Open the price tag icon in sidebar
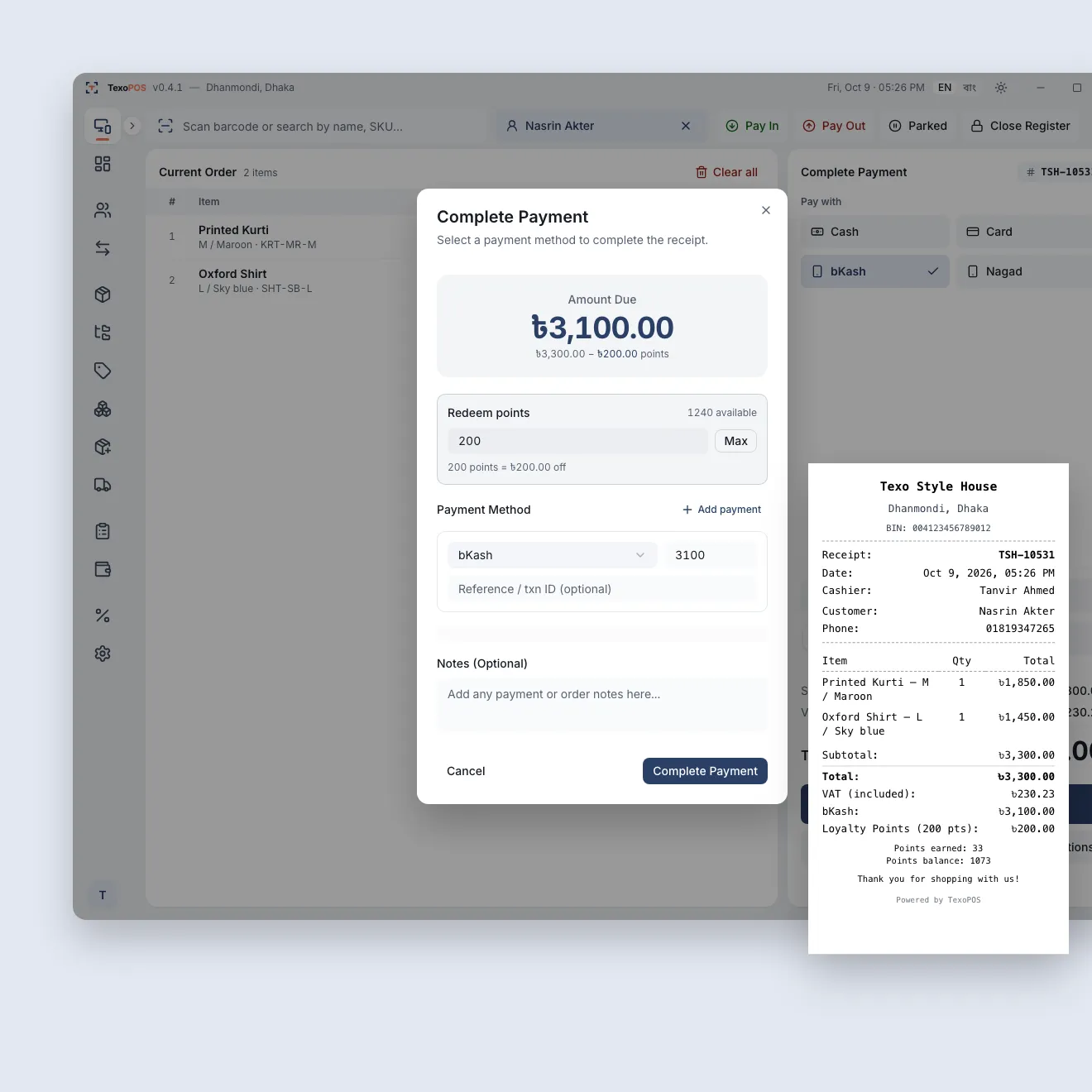The image size is (1092, 1092). click(x=103, y=371)
